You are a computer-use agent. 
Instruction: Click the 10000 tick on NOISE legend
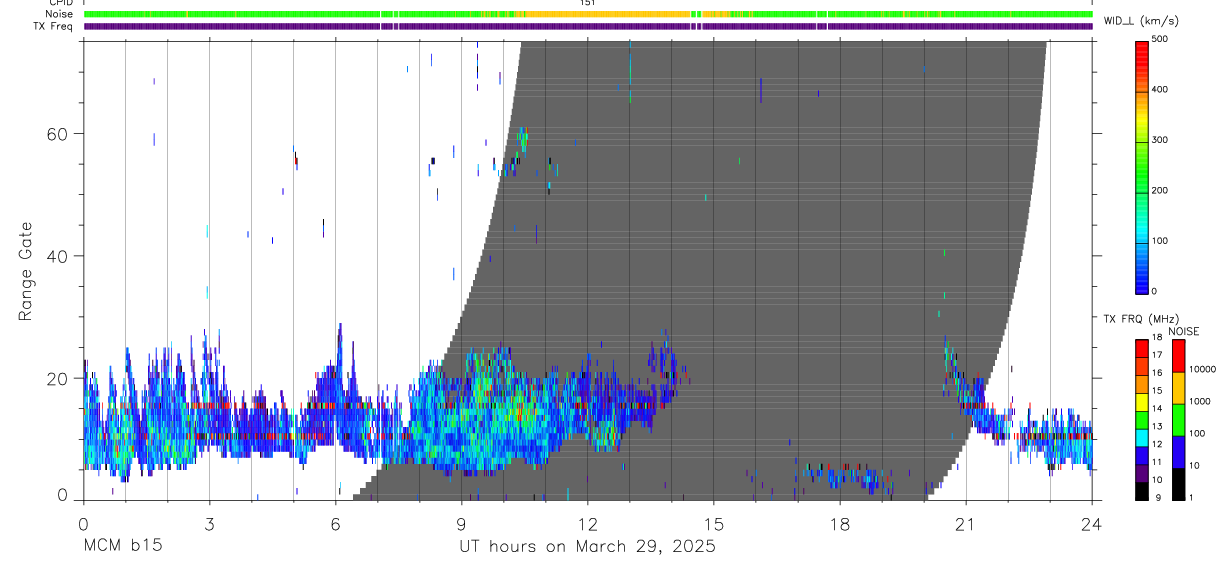1203,369
